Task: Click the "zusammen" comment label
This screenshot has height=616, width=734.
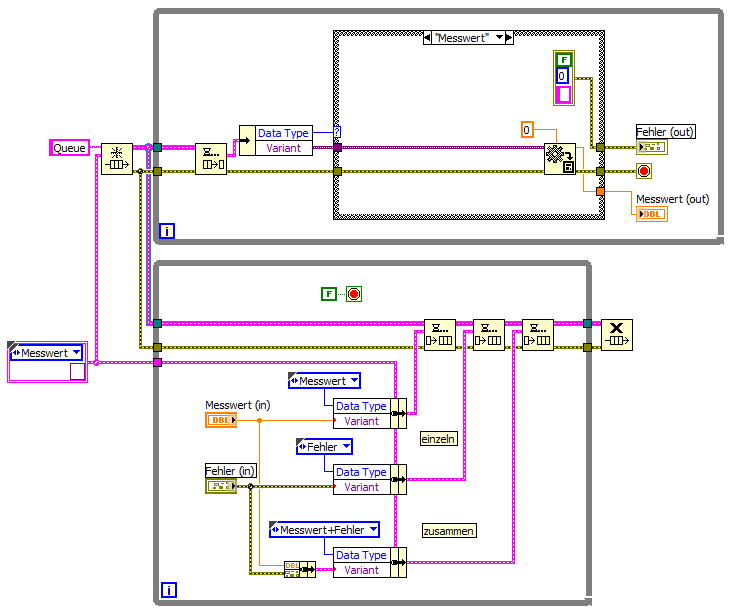Action: 449,531
